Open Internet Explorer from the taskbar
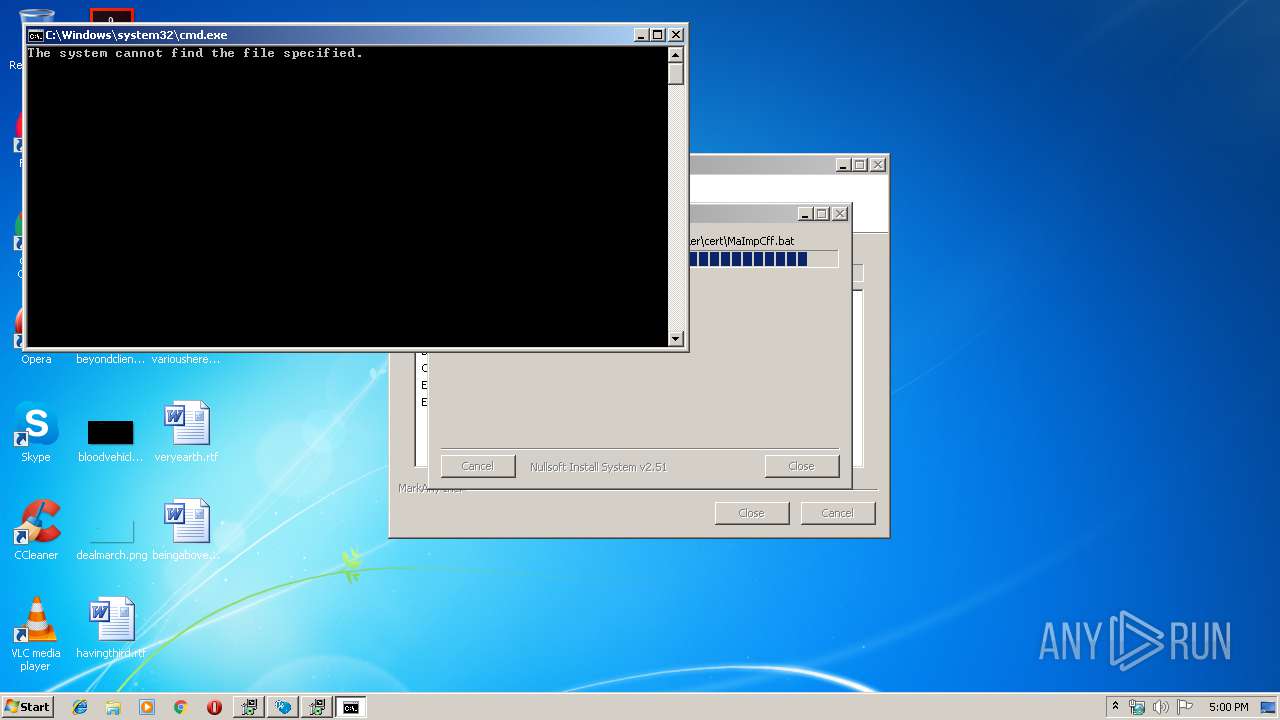The height and width of the screenshot is (720, 1280). coord(80,707)
